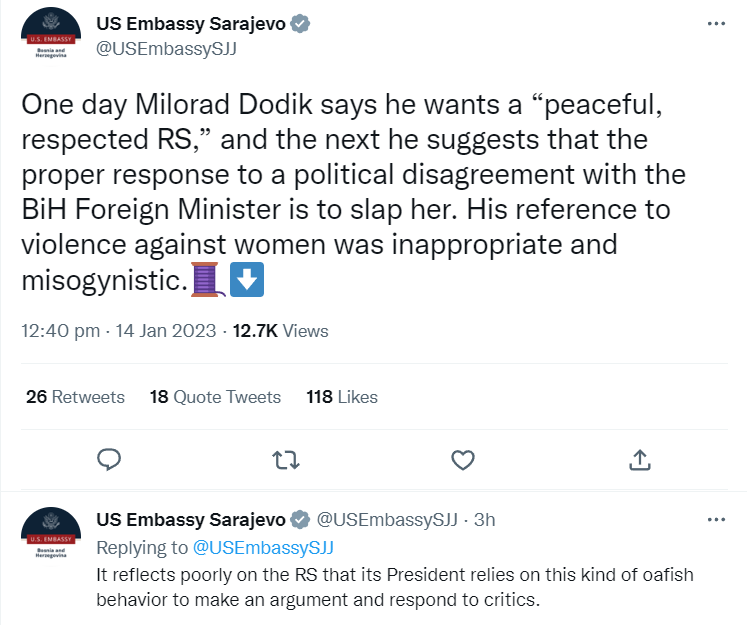Click the down-arrow emoji in the tweet
The width and height of the screenshot is (747, 625).
pos(247,280)
